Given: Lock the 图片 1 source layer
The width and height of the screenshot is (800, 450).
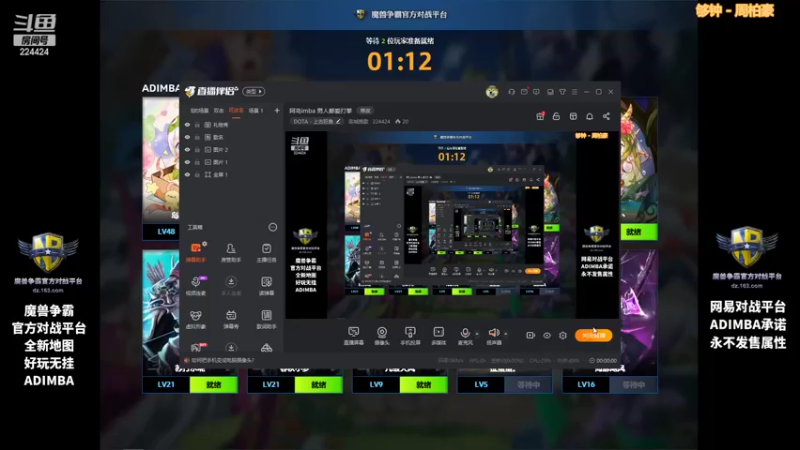Looking at the screenshot, I should coord(197,162).
